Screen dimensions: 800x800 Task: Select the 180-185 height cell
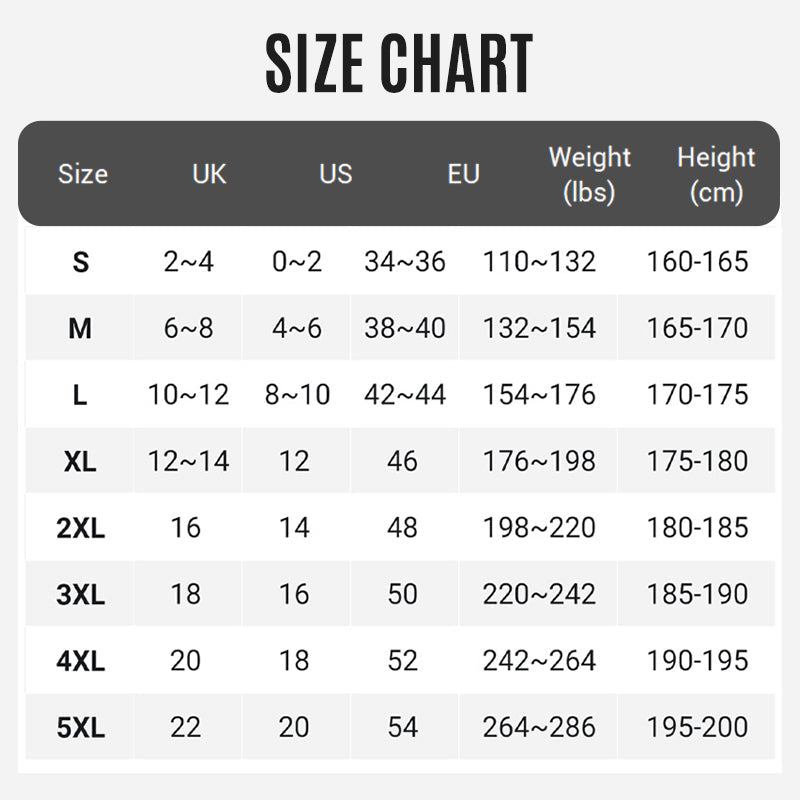pos(697,527)
